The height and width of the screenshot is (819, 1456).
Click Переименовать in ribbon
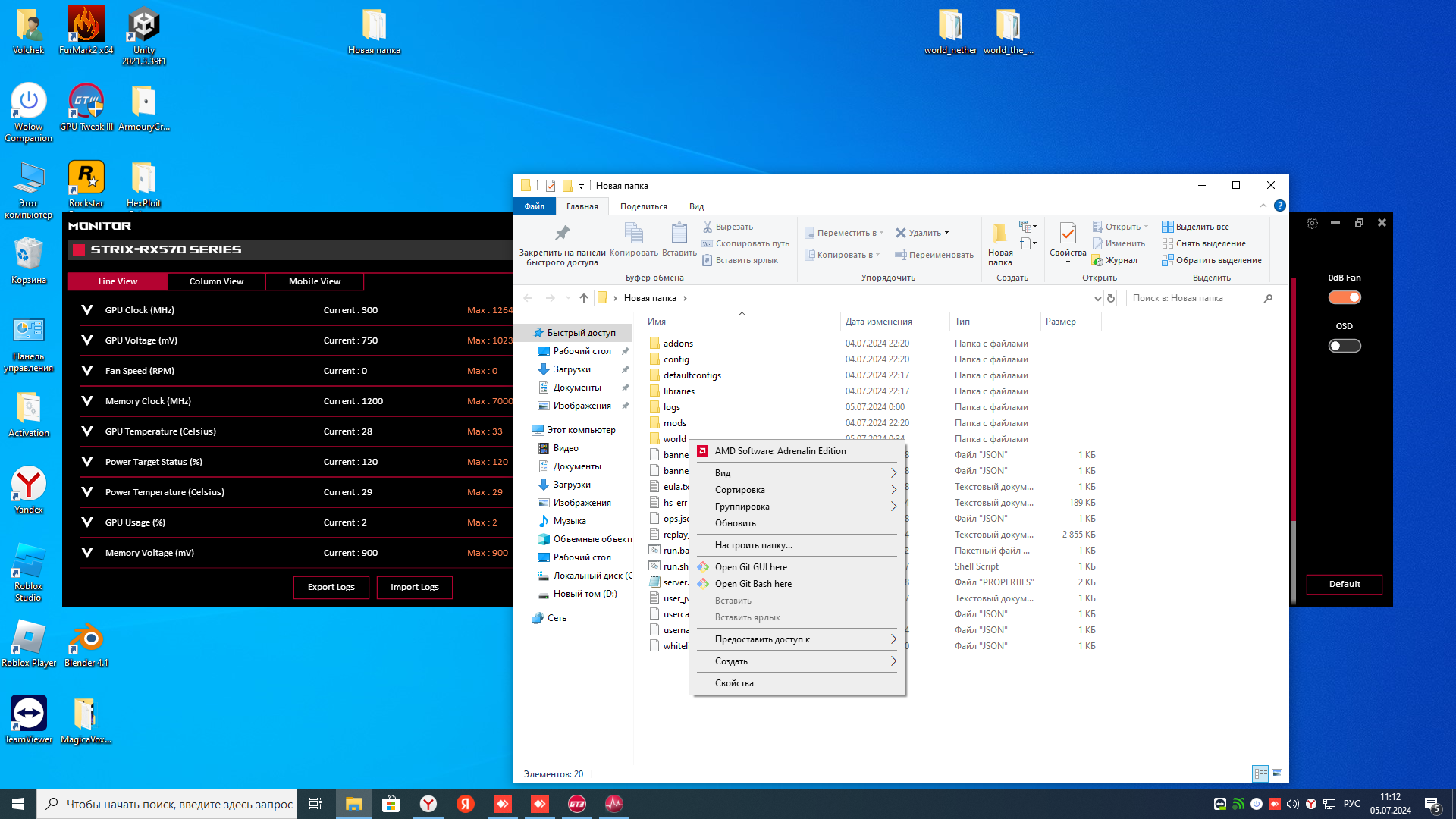(934, 255)
